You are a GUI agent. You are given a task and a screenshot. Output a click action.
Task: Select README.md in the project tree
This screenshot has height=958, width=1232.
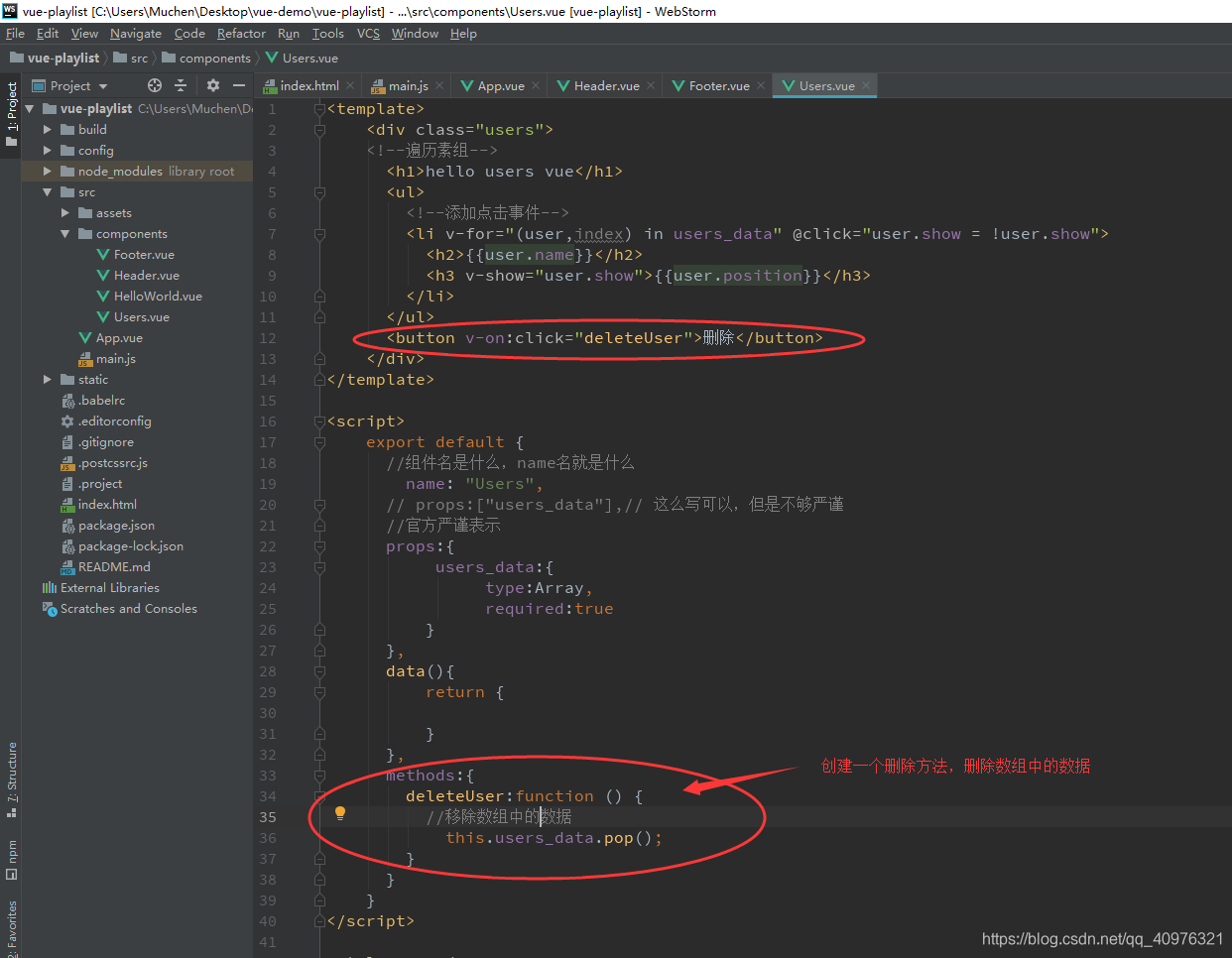click(x=114, y=567)
